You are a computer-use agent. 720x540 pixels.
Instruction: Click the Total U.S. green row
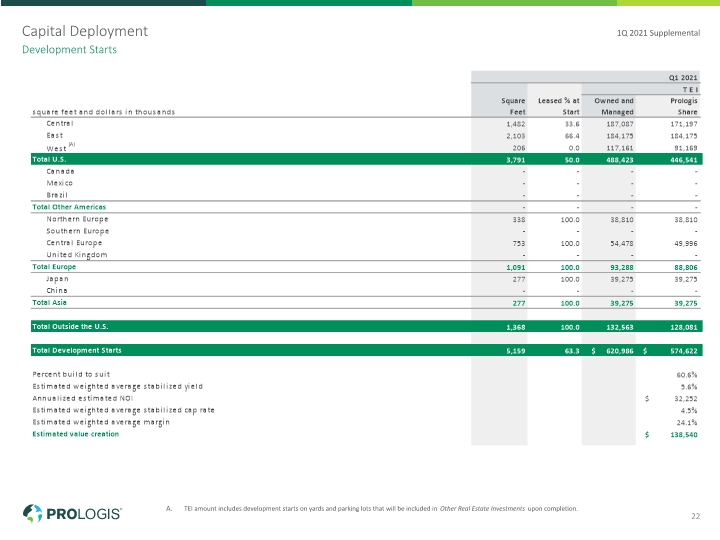366,159
